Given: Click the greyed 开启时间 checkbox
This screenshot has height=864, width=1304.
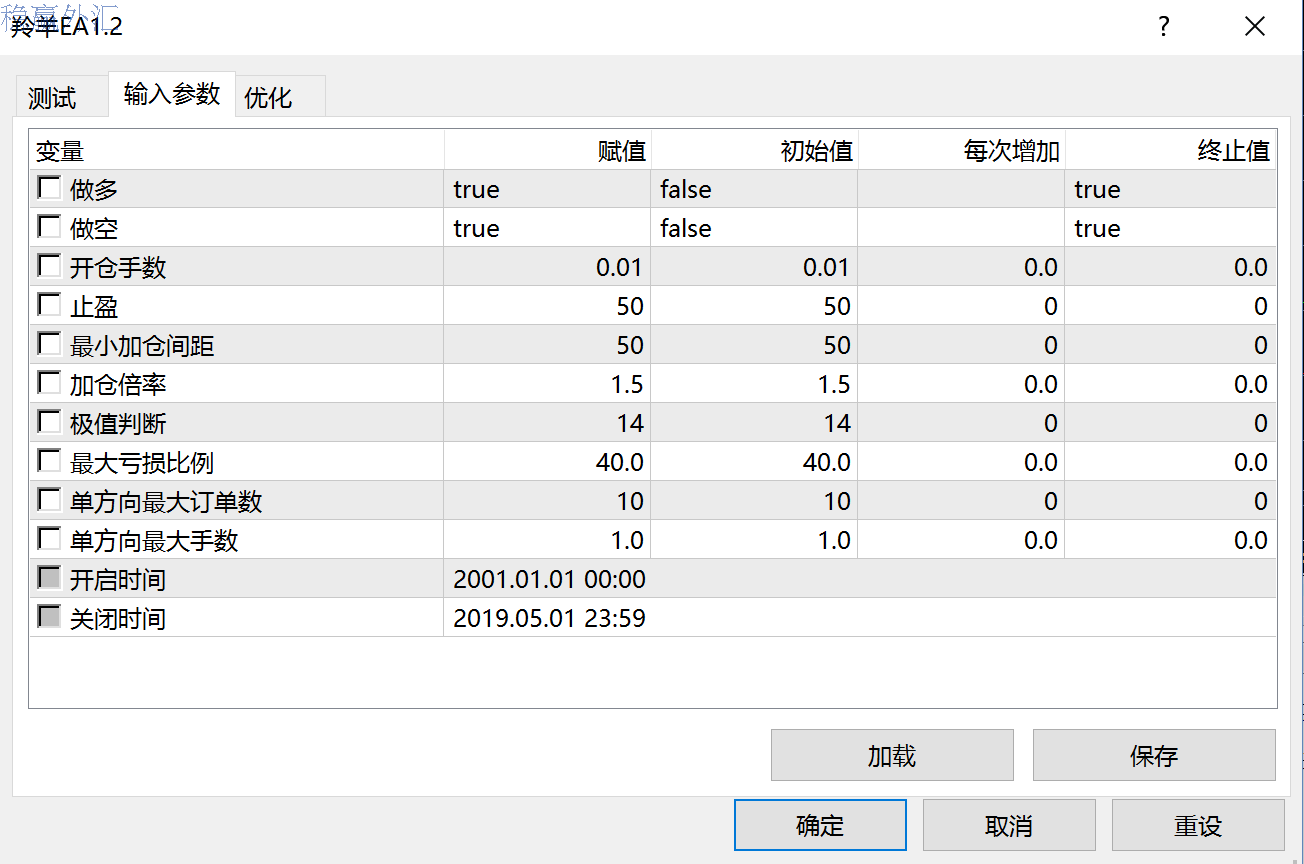Looking at the screenshot, I should [49, 578].
